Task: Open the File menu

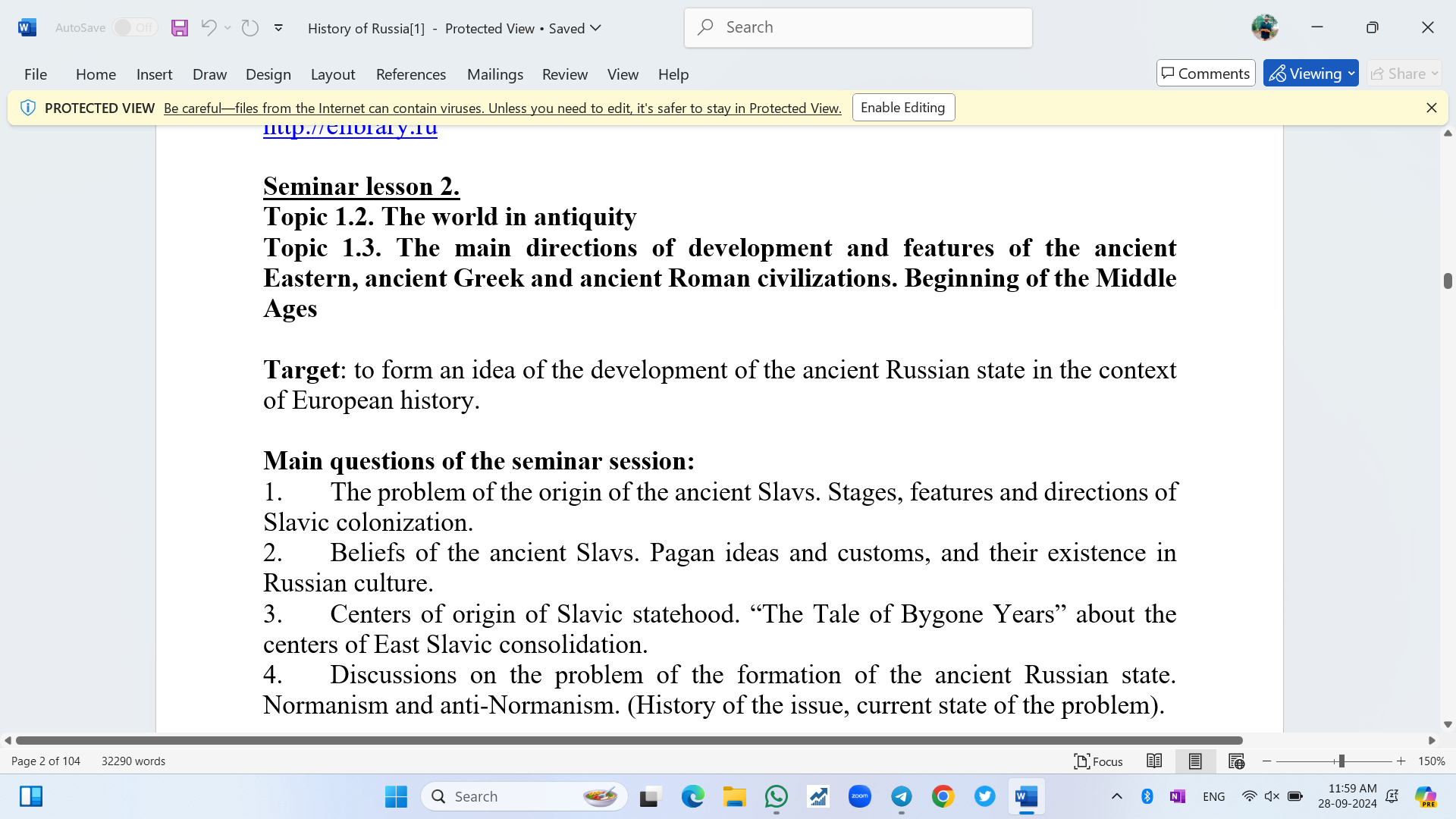Action: pyautogui.click(x=36, y=74)
